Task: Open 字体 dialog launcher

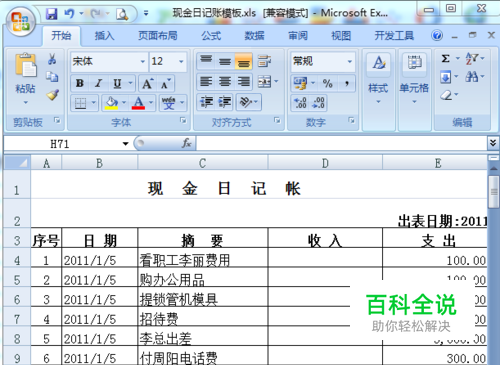Action: (x=183, y=120)
